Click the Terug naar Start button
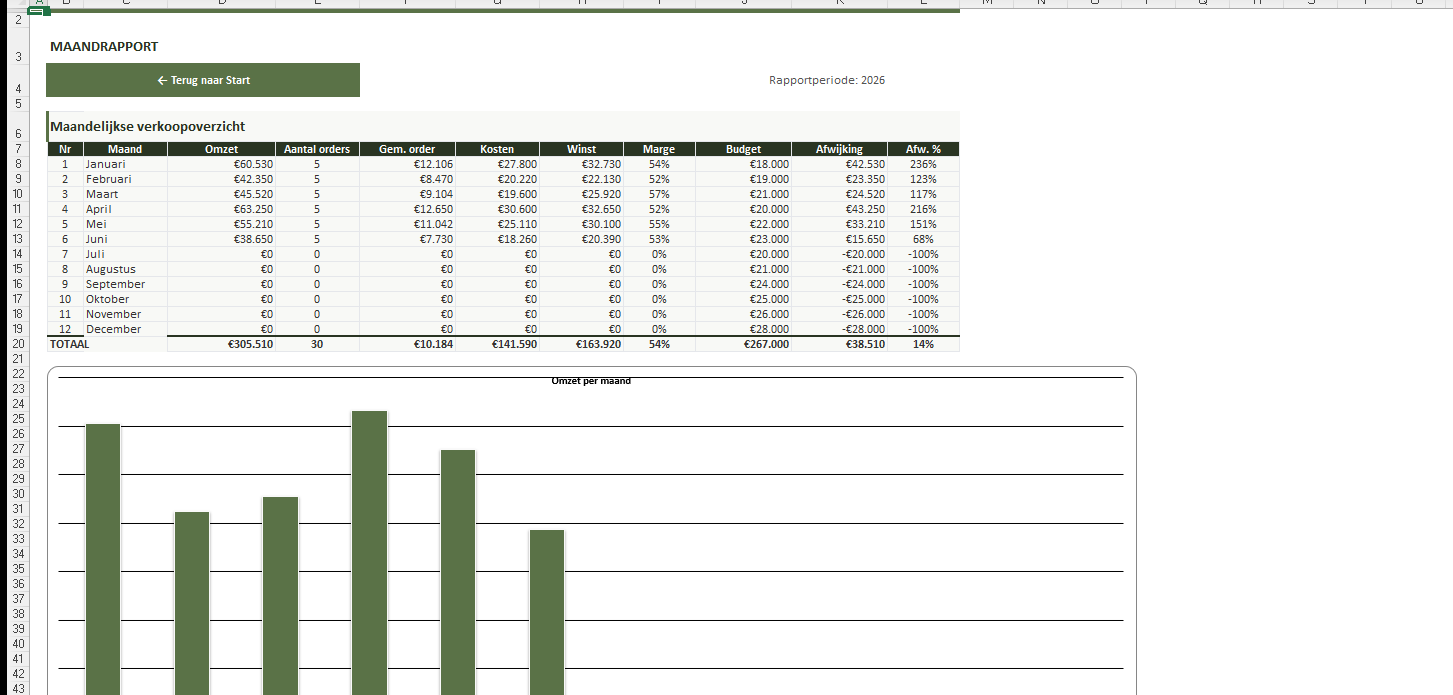The image size is (1453, 695). (x=203, y=80)
